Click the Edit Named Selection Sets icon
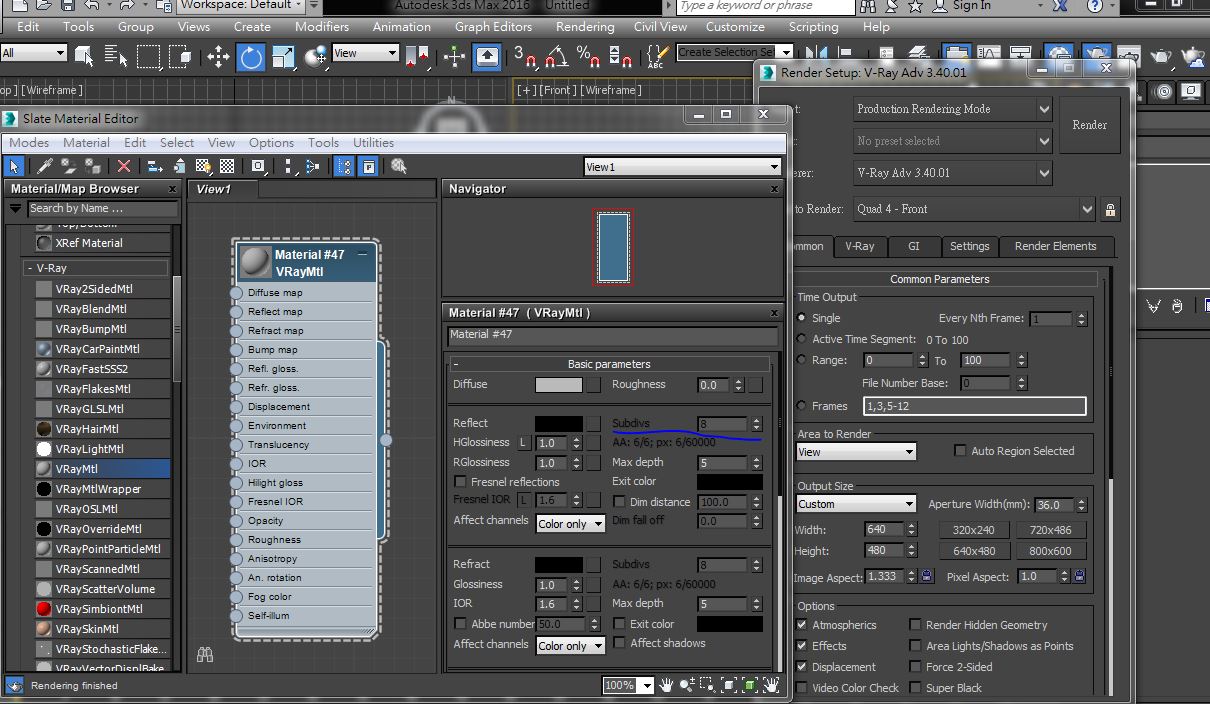This screenshot has height=704, width=1210. pyautogui.click(x=656, y=57)
